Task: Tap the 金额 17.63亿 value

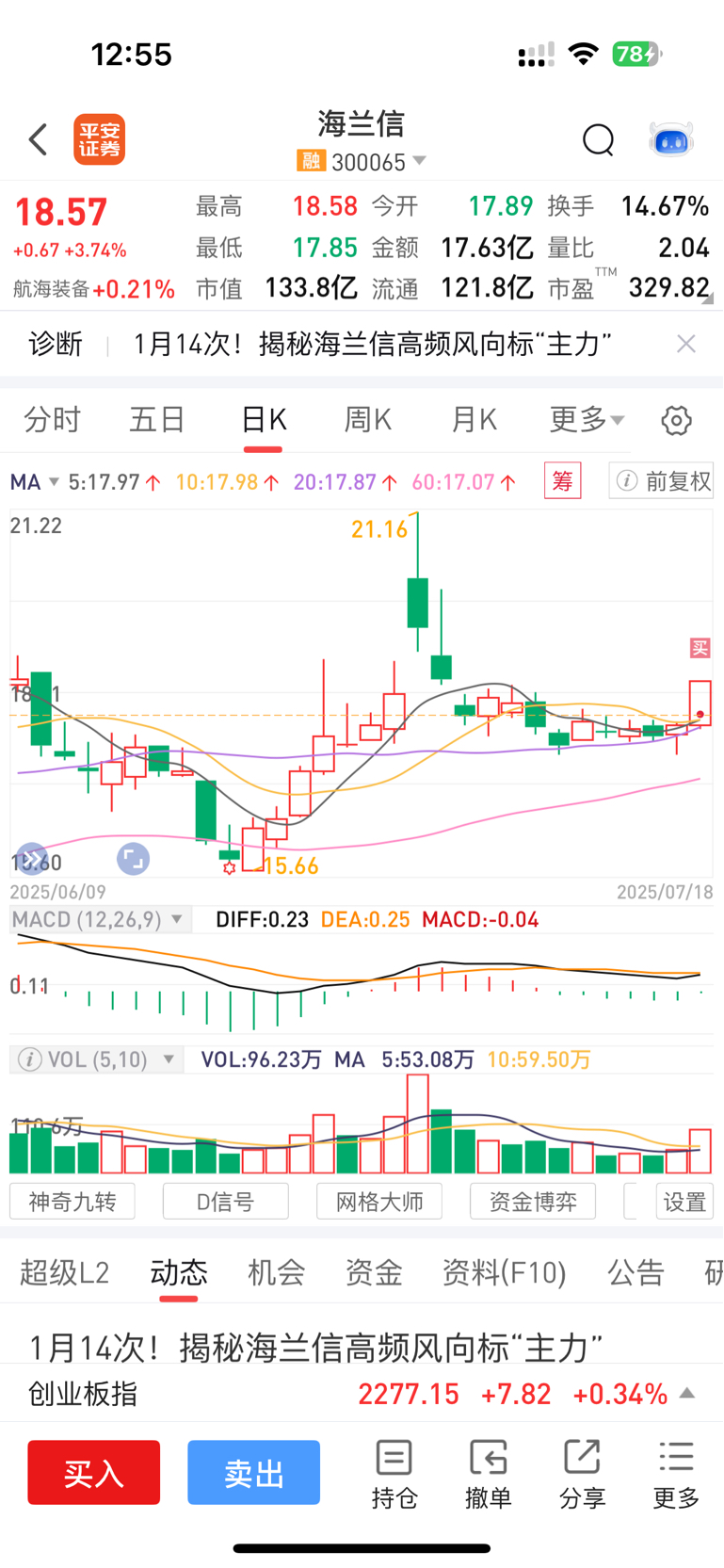Action: point(488,248)
